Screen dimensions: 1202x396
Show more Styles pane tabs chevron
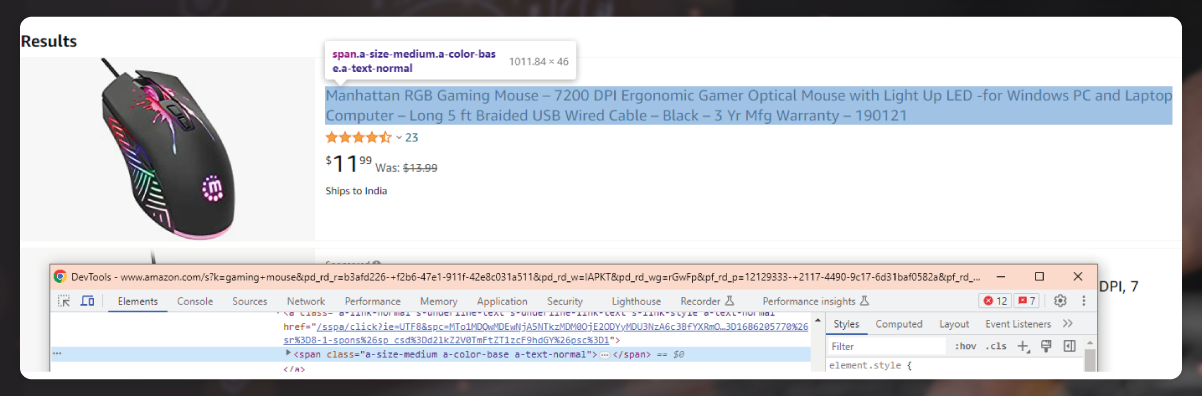1068,324
